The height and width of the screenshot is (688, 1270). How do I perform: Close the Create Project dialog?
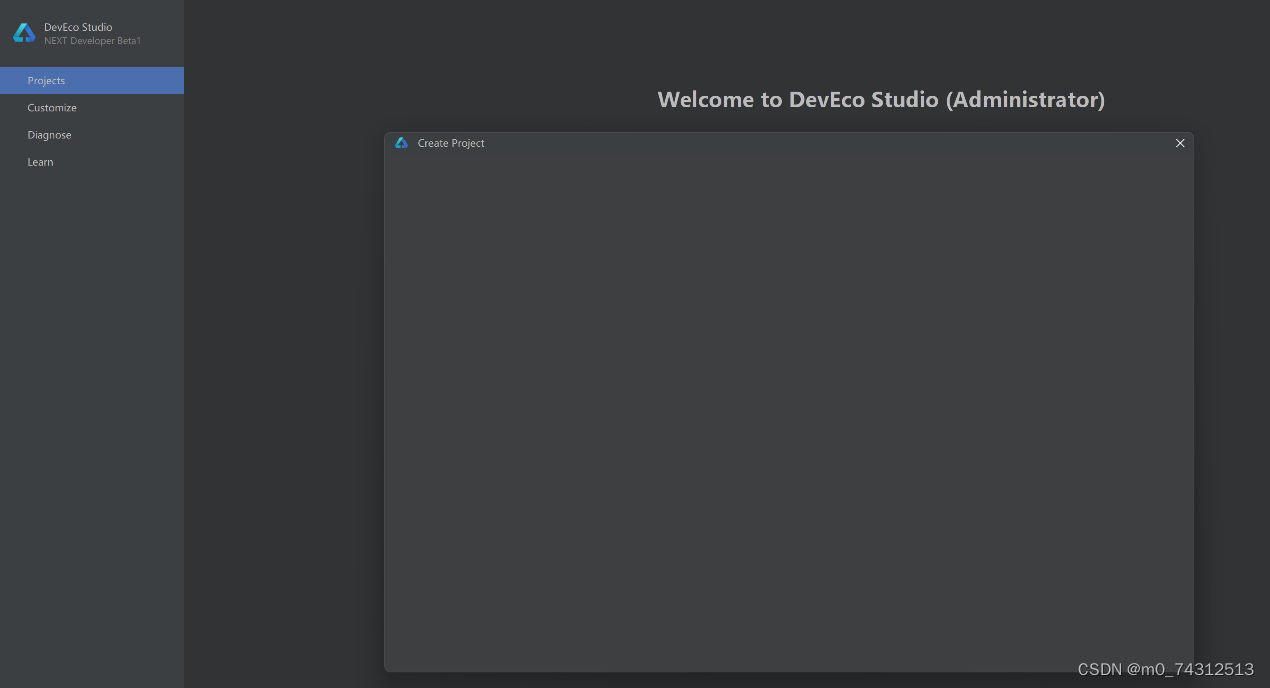coord(1180,143)
